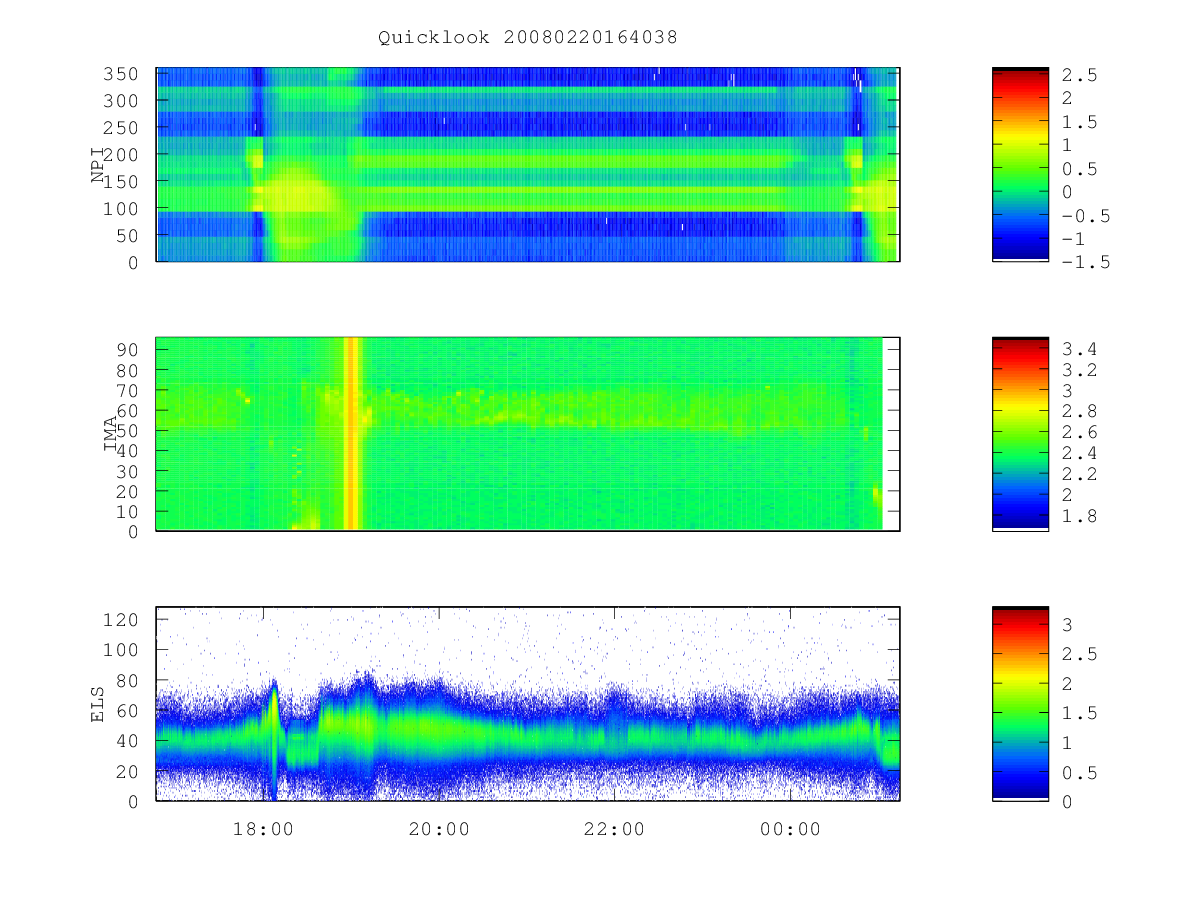This screenshot has height=900, width=1200.
Task: Click the 00:00 time axis label
Action: [790, 829]
